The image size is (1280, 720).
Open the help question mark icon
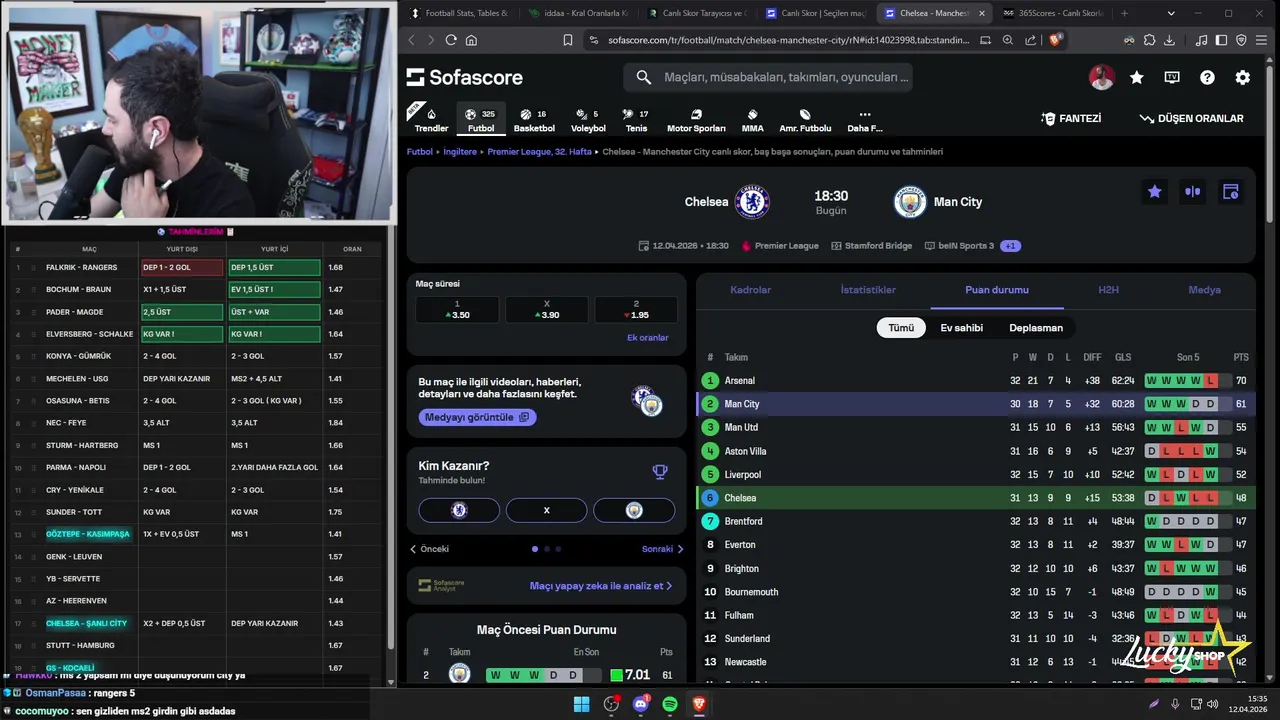[1207, 78]
